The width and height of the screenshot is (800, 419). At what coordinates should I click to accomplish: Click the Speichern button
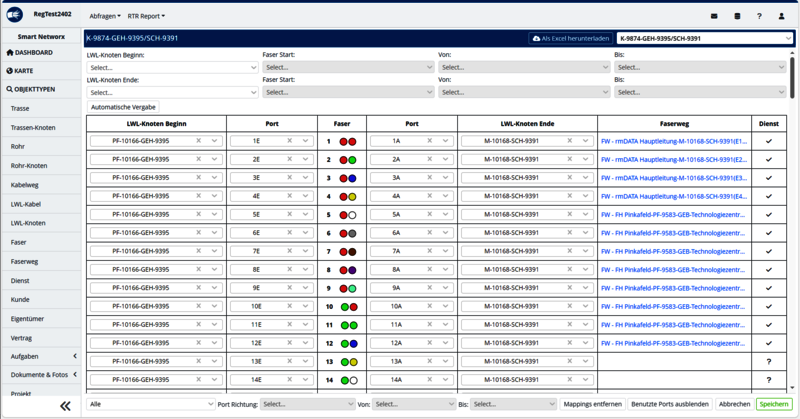tap(773, 404)
